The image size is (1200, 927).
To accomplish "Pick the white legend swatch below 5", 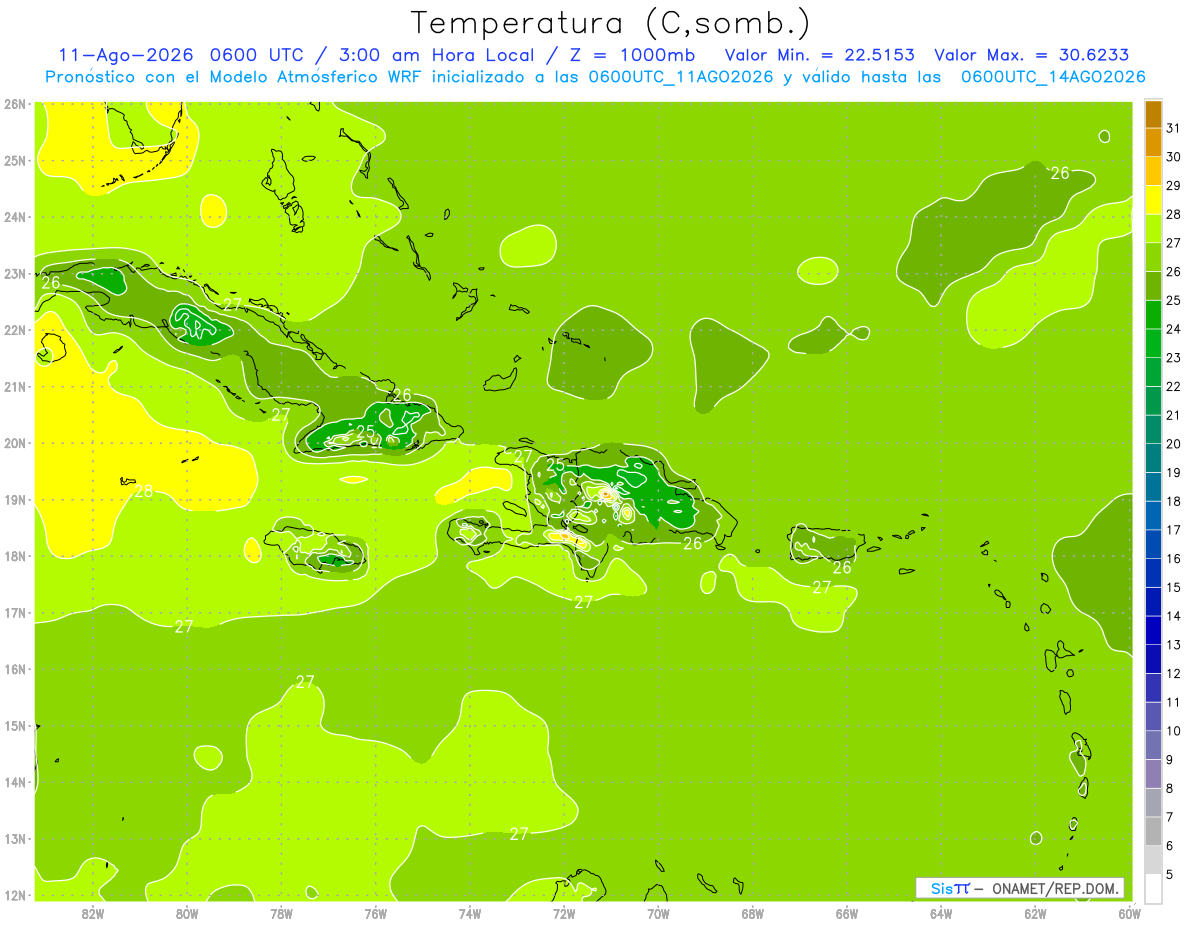I will coord(1153,888).
